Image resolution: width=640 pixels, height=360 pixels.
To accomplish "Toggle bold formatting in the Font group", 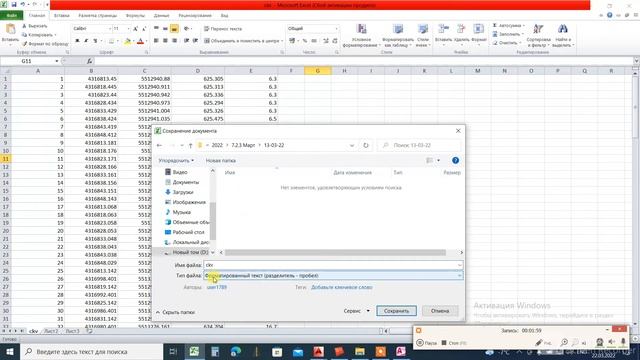I will [x=77, y=41].
